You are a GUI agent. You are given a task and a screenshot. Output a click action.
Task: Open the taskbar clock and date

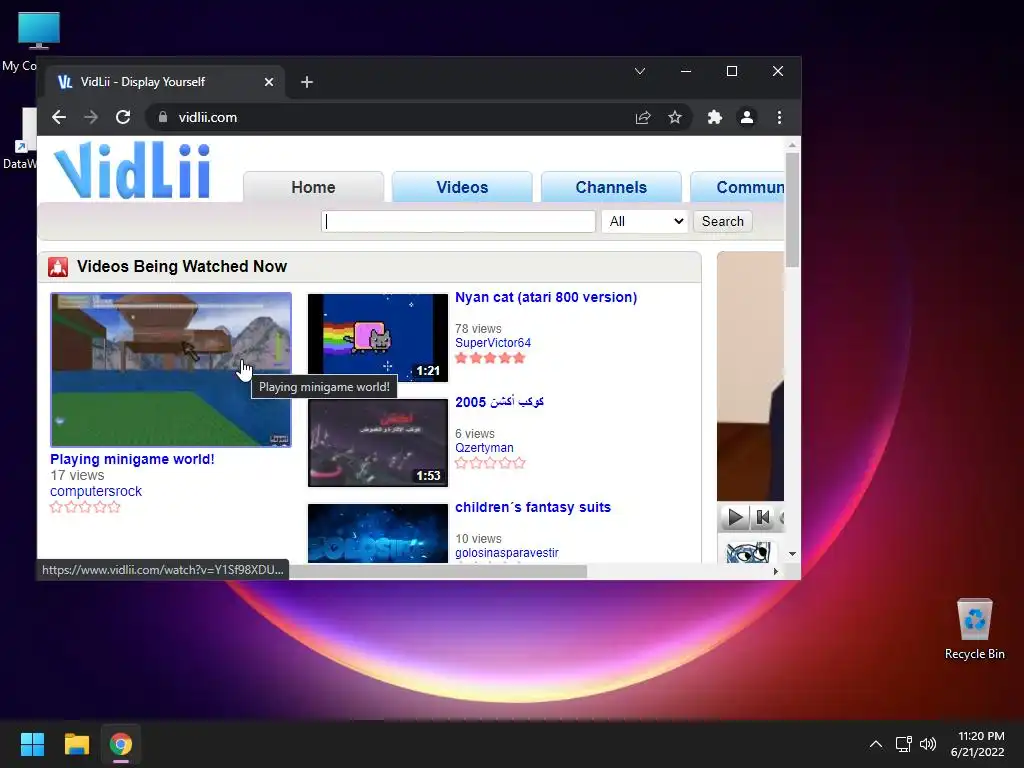tap(978, 744)
